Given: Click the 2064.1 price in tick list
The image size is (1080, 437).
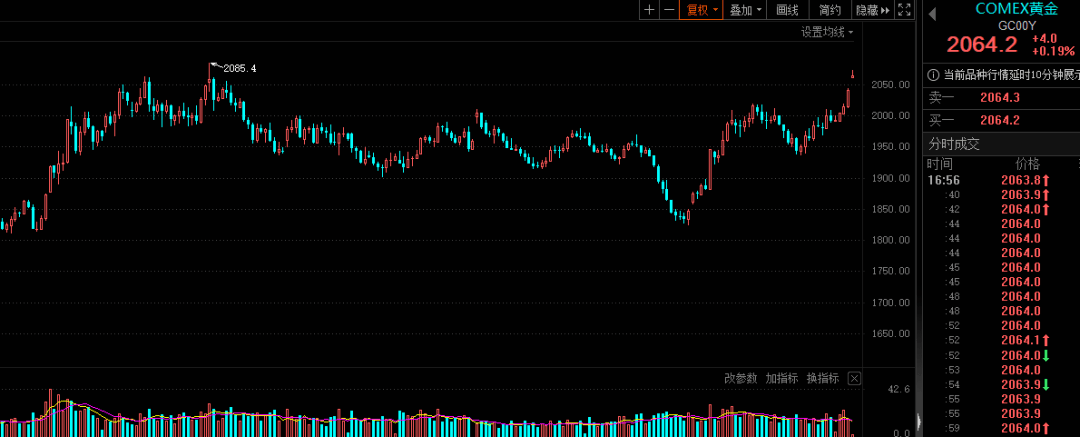Looking at the screenshot, I should (1020, 340).
